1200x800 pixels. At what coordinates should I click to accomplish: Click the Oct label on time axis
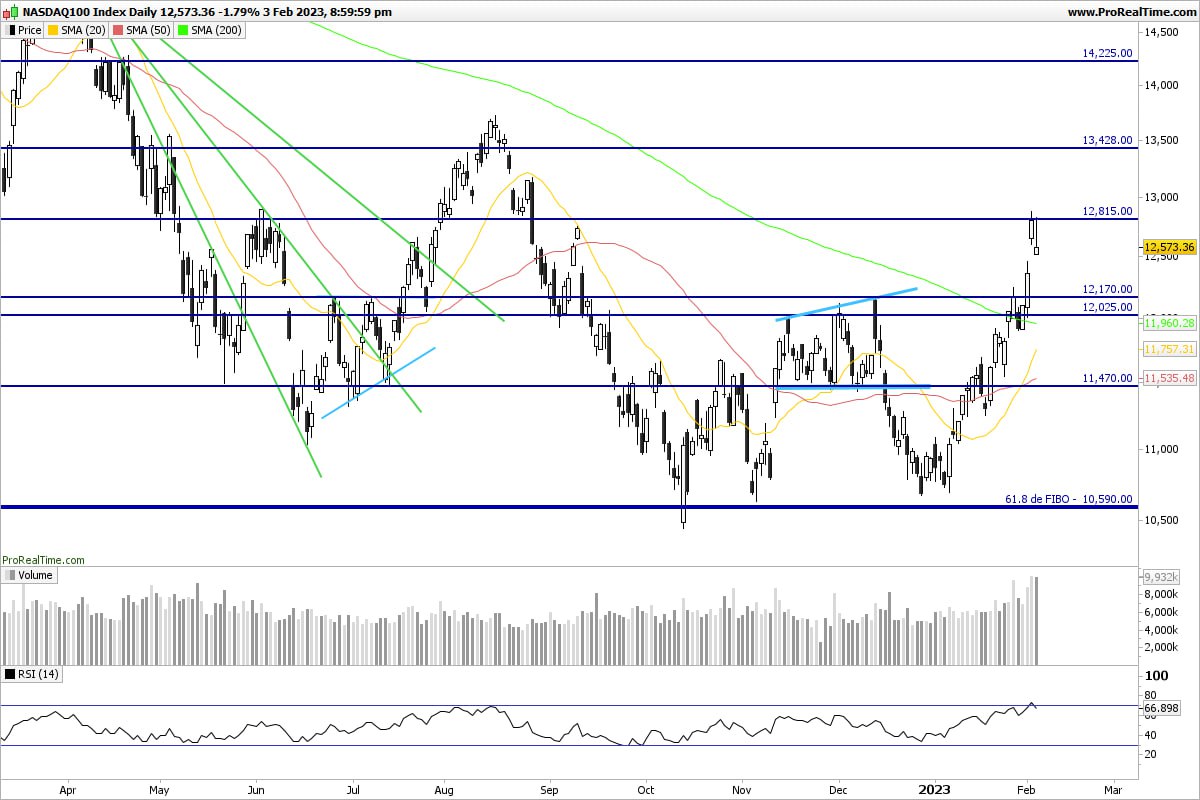(x=645, y=788)
